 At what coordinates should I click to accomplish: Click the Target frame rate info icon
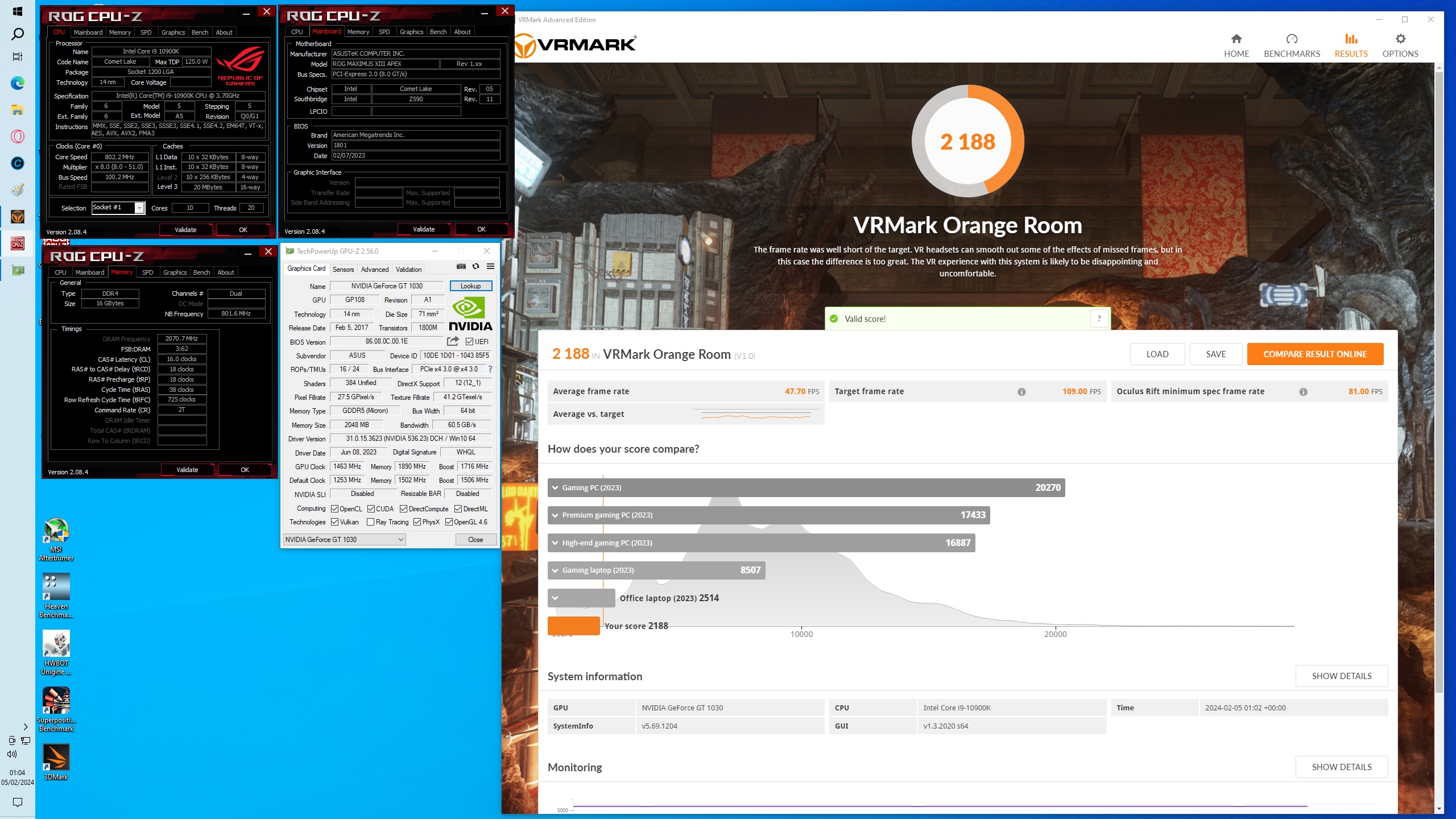(x=1021, y=392)
